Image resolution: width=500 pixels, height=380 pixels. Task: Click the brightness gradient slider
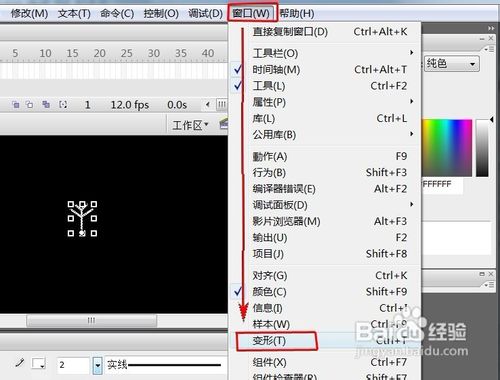coord(482,148)
